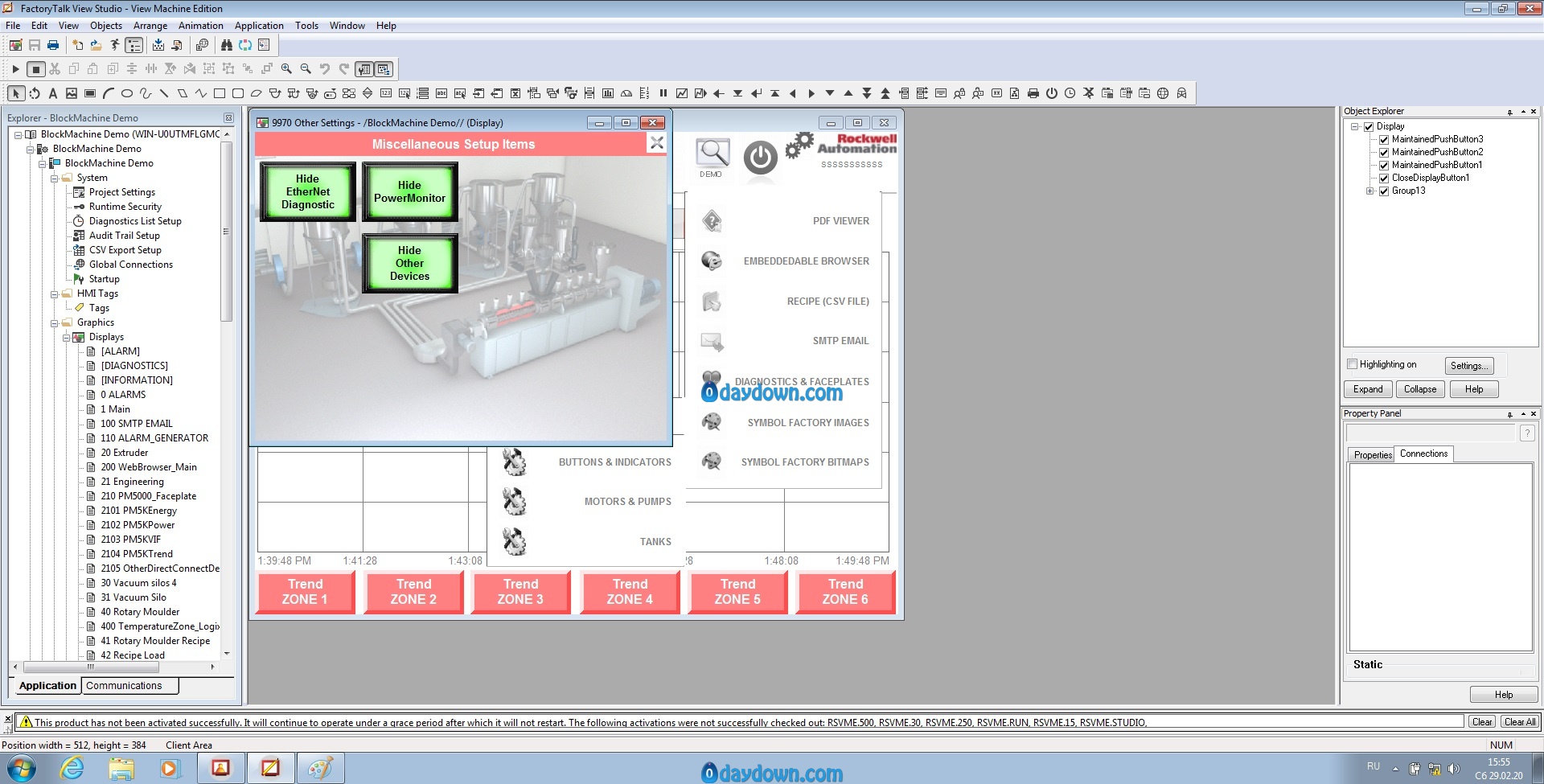Open Internet Explorer from the taskbar
This screenshot has width=1544, height=784.
(72, 769)
